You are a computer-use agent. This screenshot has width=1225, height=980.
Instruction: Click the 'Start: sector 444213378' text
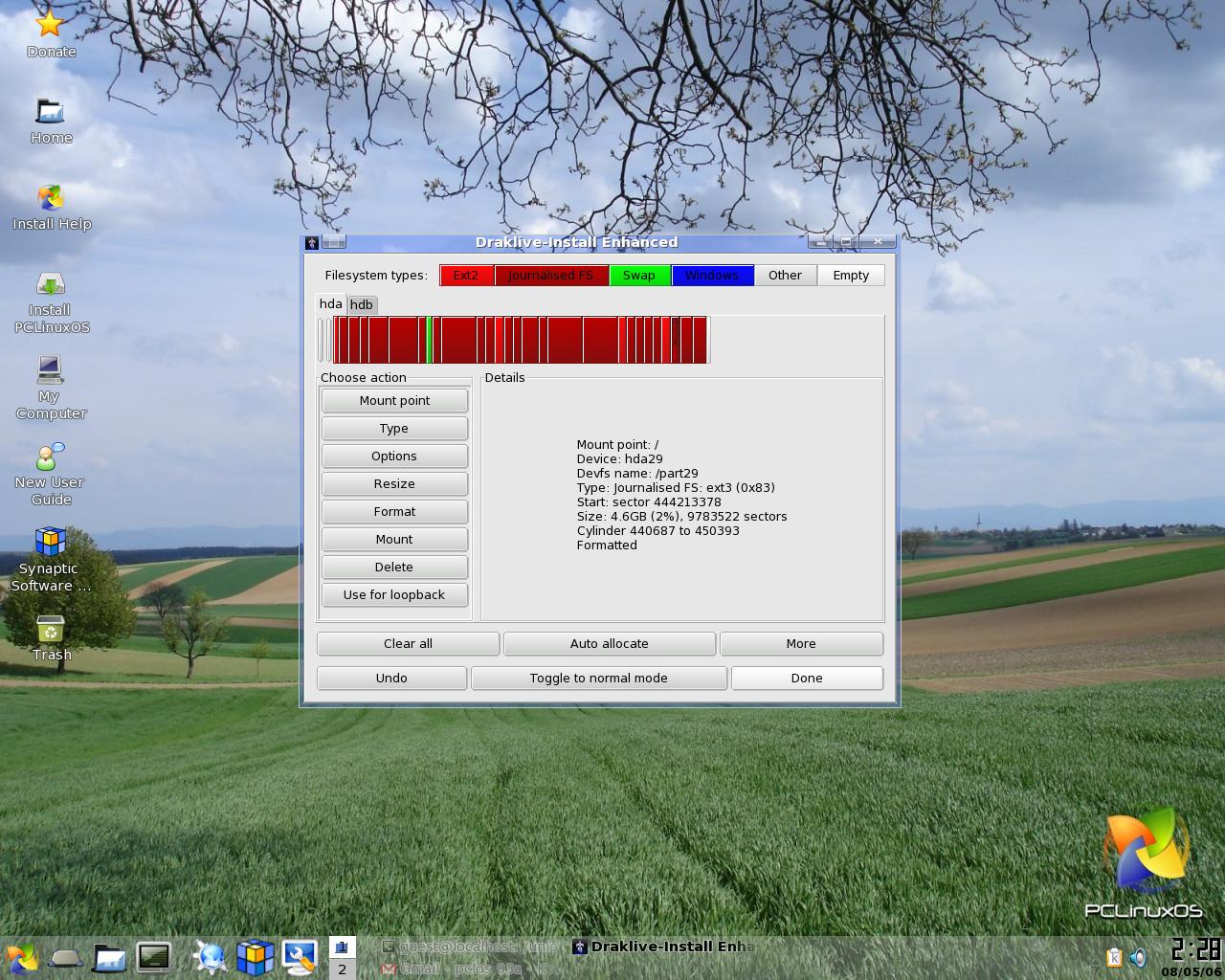click(x=649, y=502)
